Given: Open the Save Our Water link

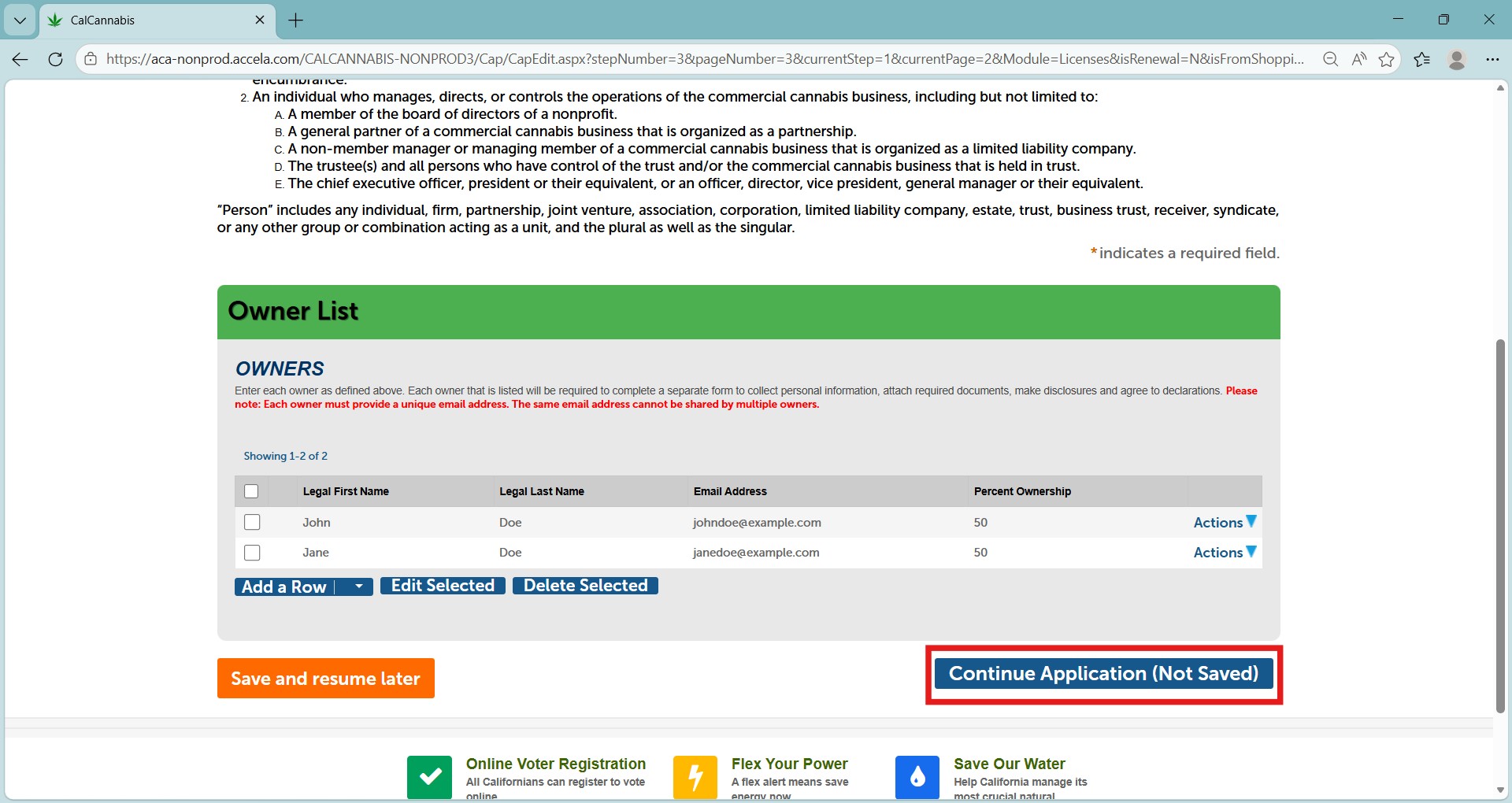Looking at the screenshot, I should (x=1010, y=764).
